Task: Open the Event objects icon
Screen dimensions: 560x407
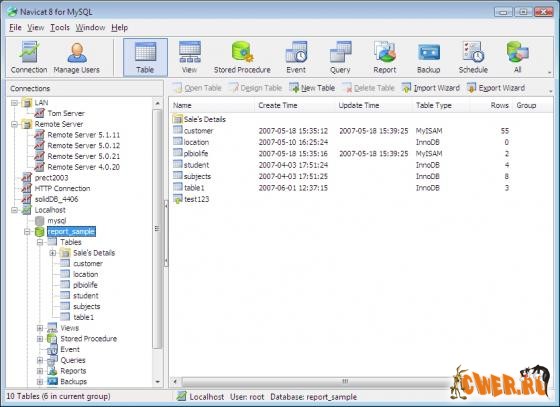Action: click(x=296, y=57)
